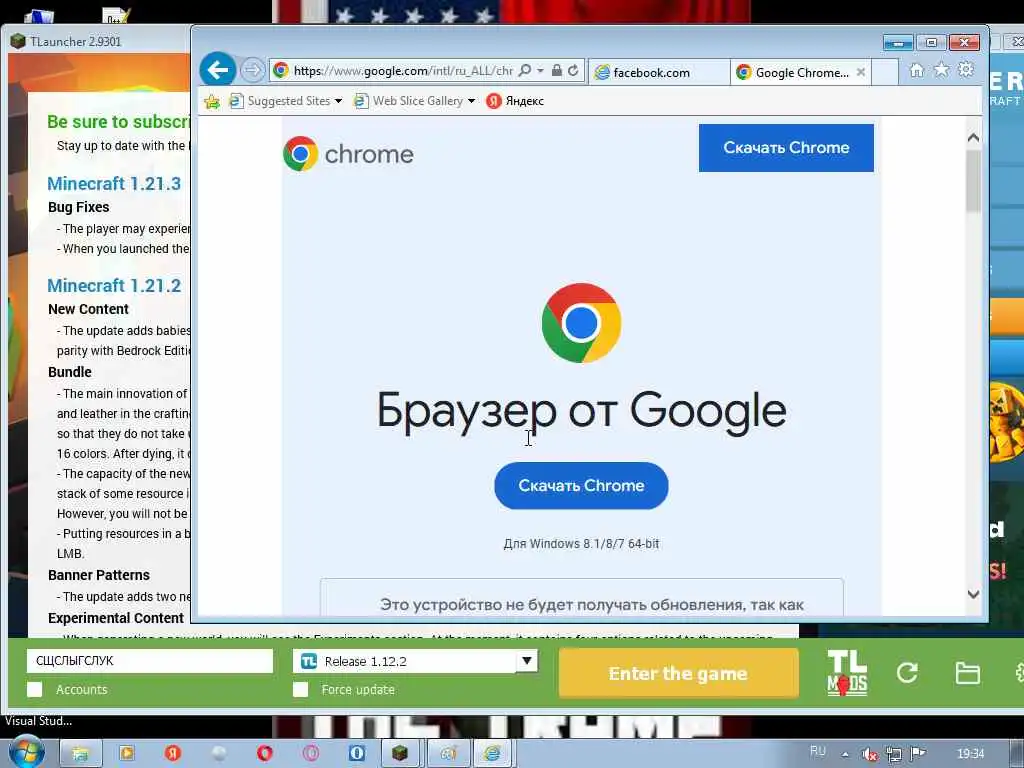The image size is (1024, 768).
Task: Click the browser forward arrow
Action: click(x=252, y=70)
